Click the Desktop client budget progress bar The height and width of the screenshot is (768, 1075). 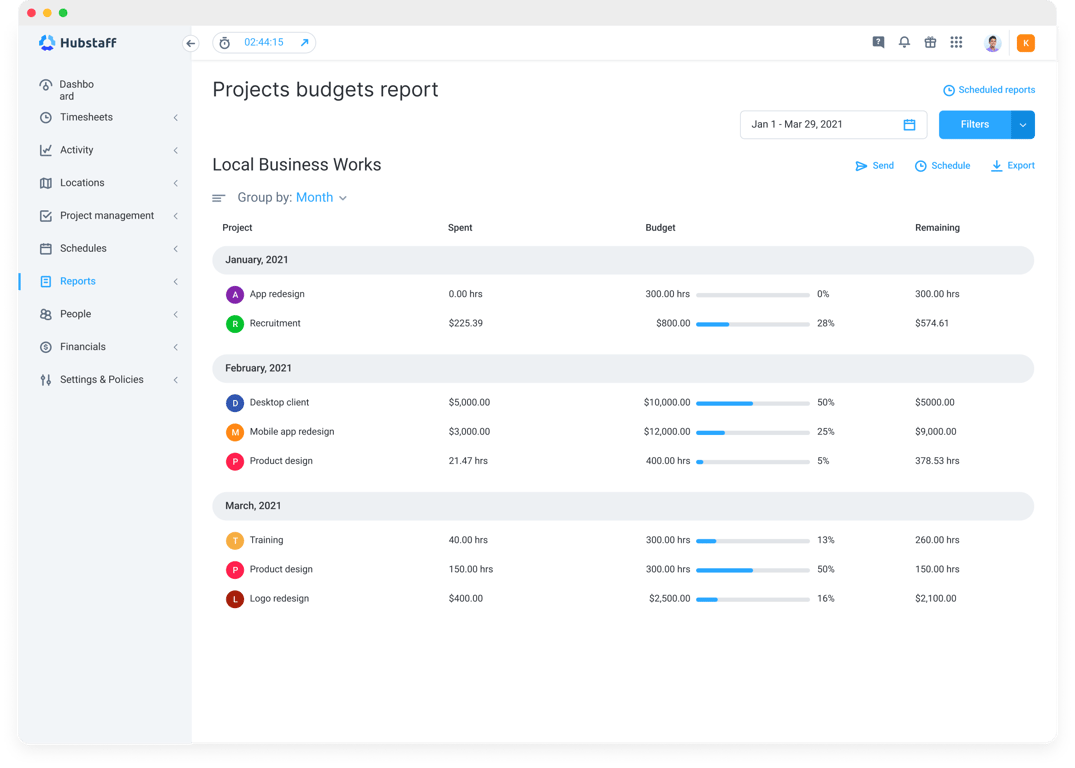coord(752,402)
